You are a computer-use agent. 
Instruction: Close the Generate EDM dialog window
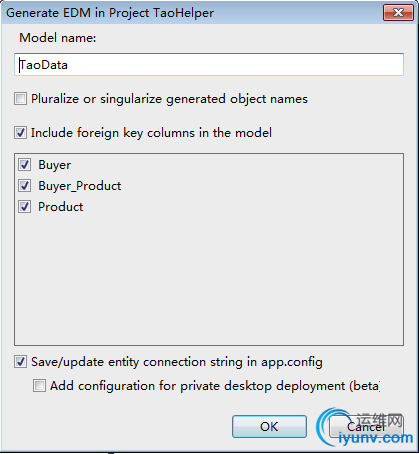point(398,13)
